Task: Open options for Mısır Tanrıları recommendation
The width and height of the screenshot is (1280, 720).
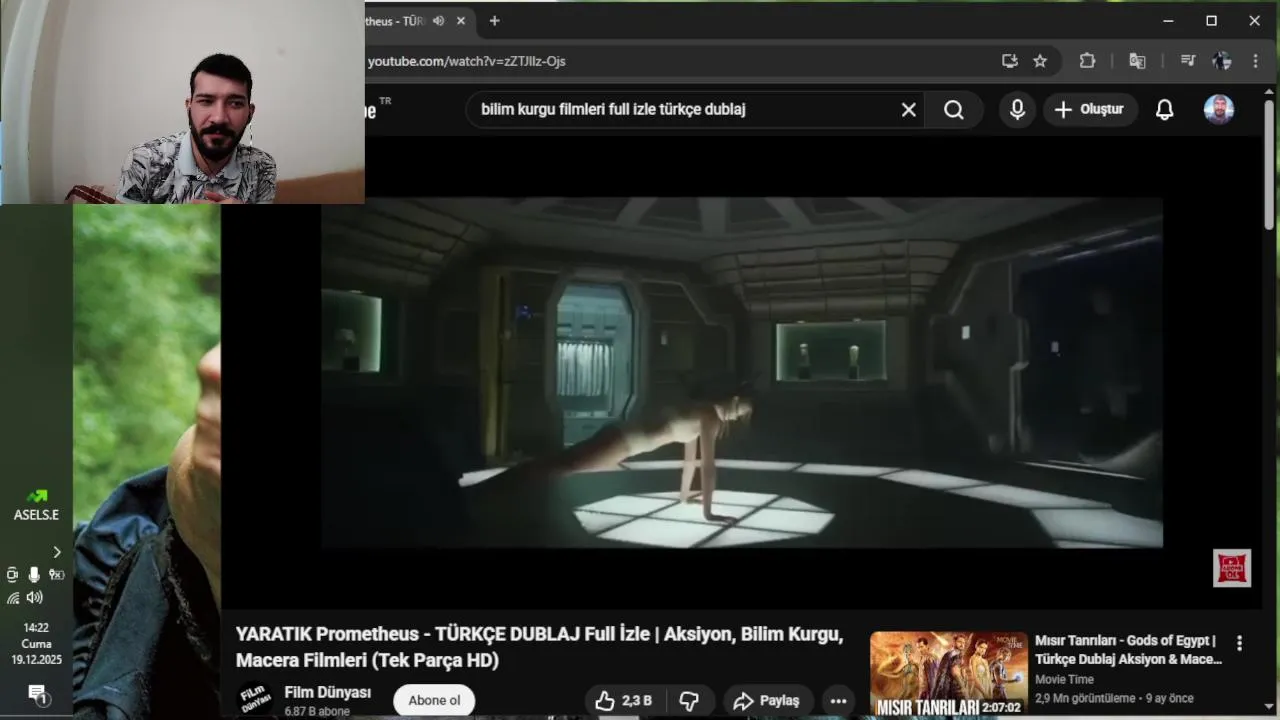Action: pyautogui.click(x=1239, y=643)
